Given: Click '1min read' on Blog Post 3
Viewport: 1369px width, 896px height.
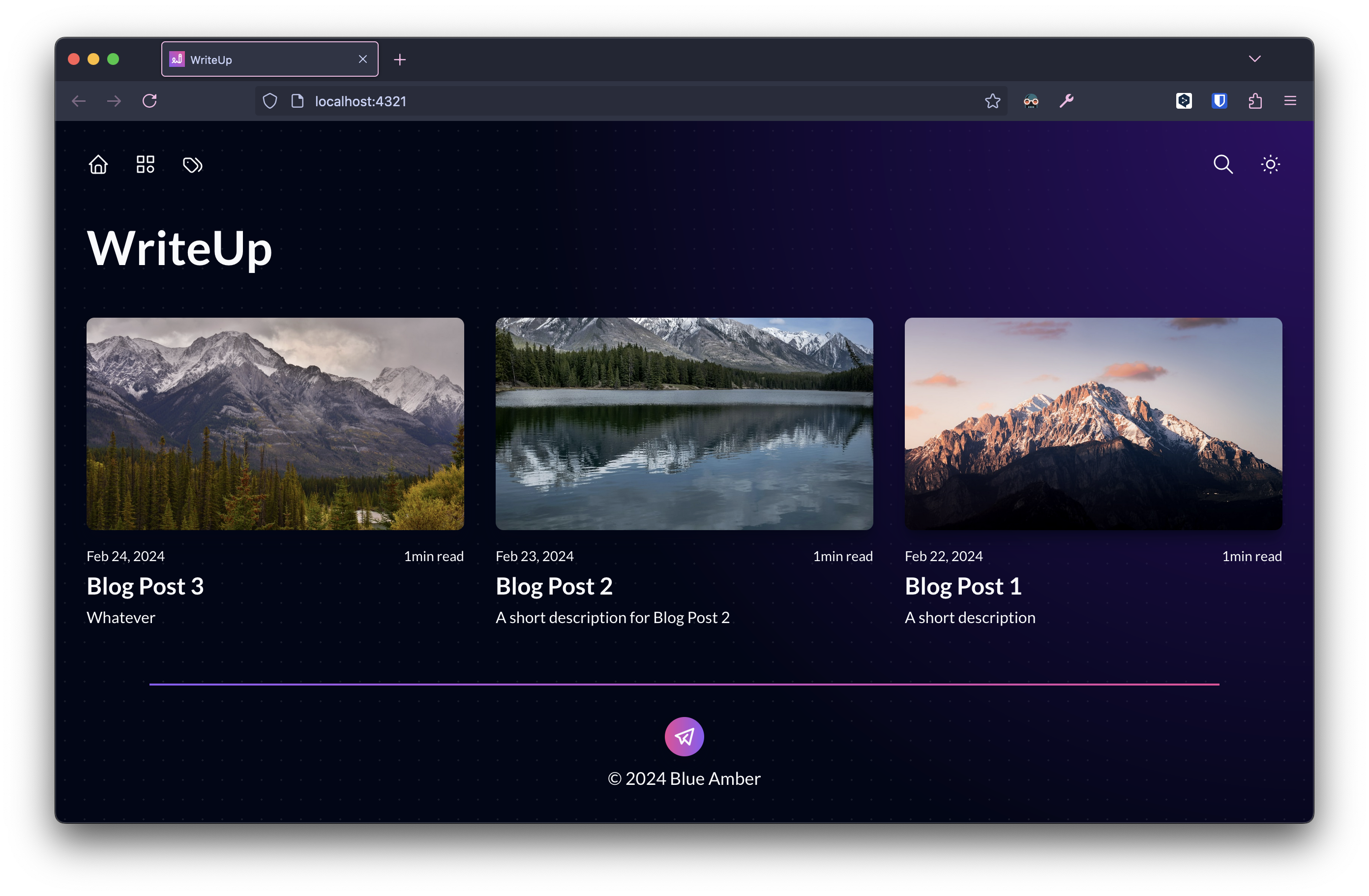Looking at the screenshot, I should point(434,556).
